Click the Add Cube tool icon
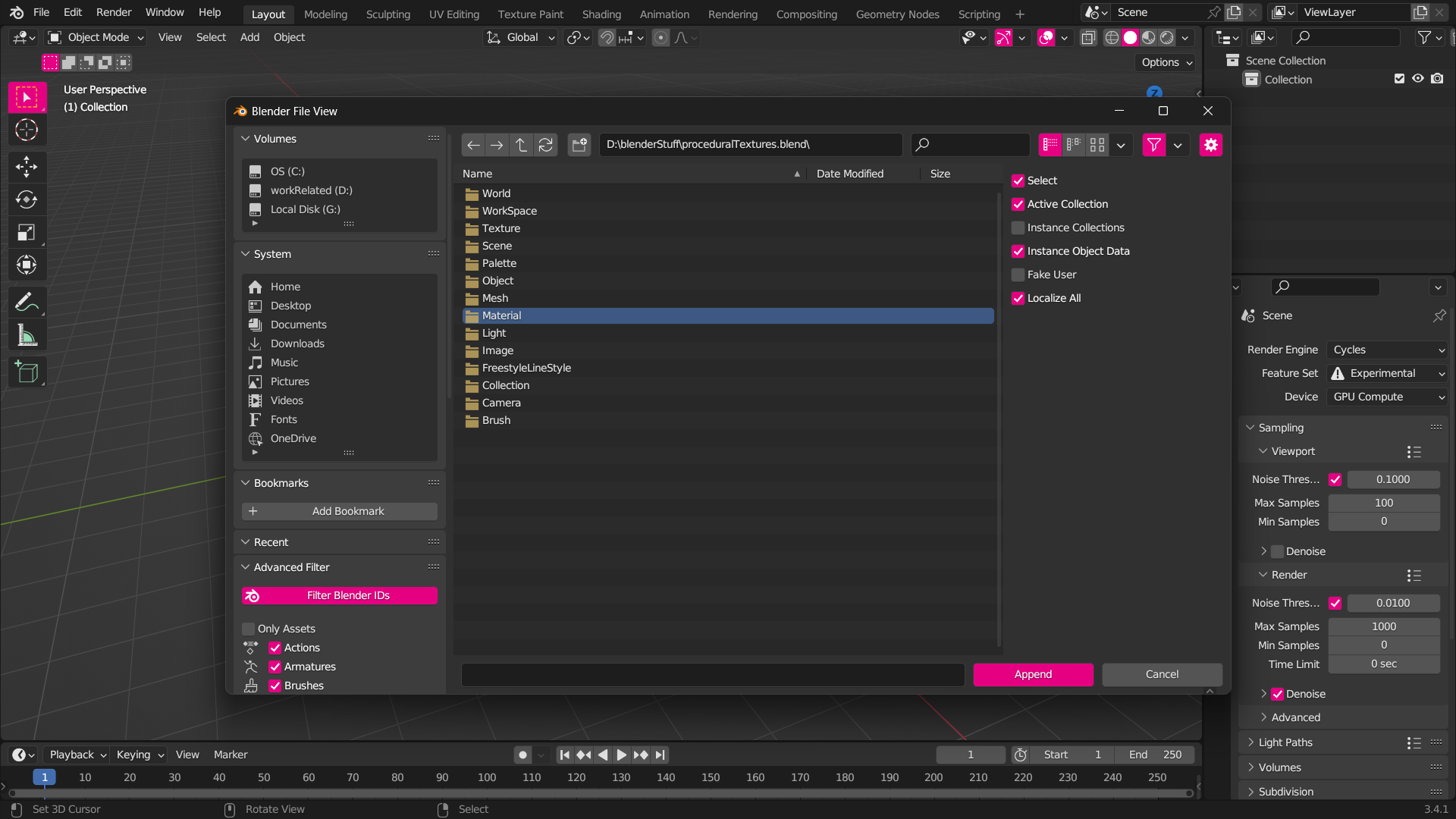The image size is (1456, 819). 27,372
